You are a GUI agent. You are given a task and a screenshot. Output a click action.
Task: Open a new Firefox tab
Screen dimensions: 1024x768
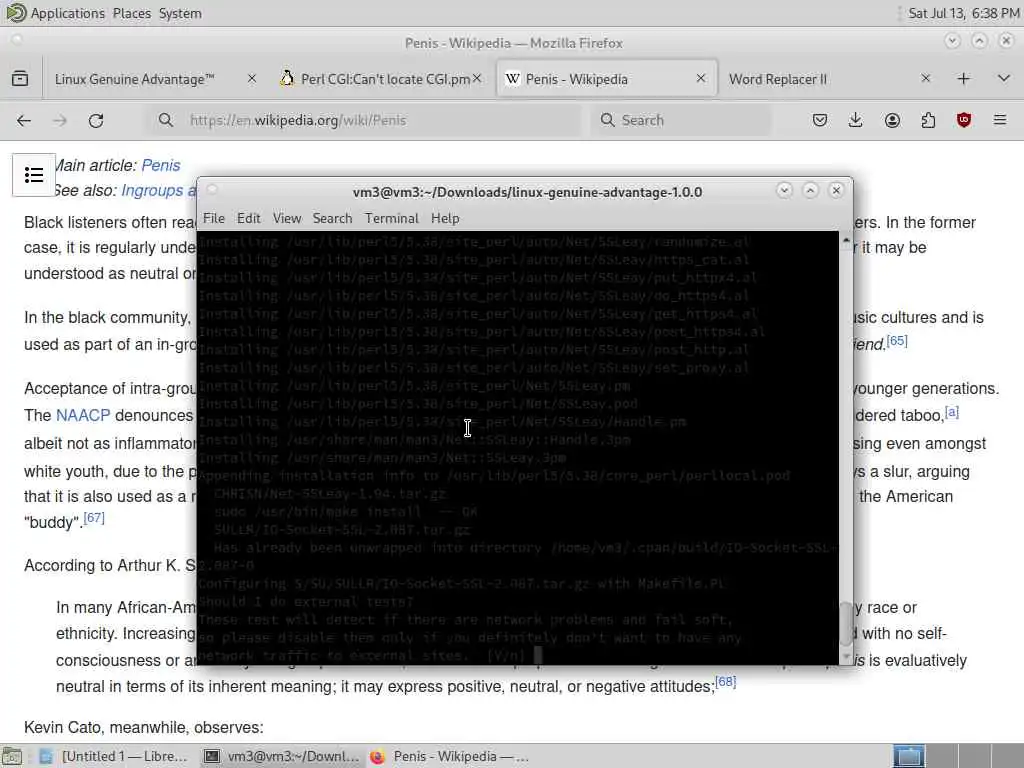point(963,79)
